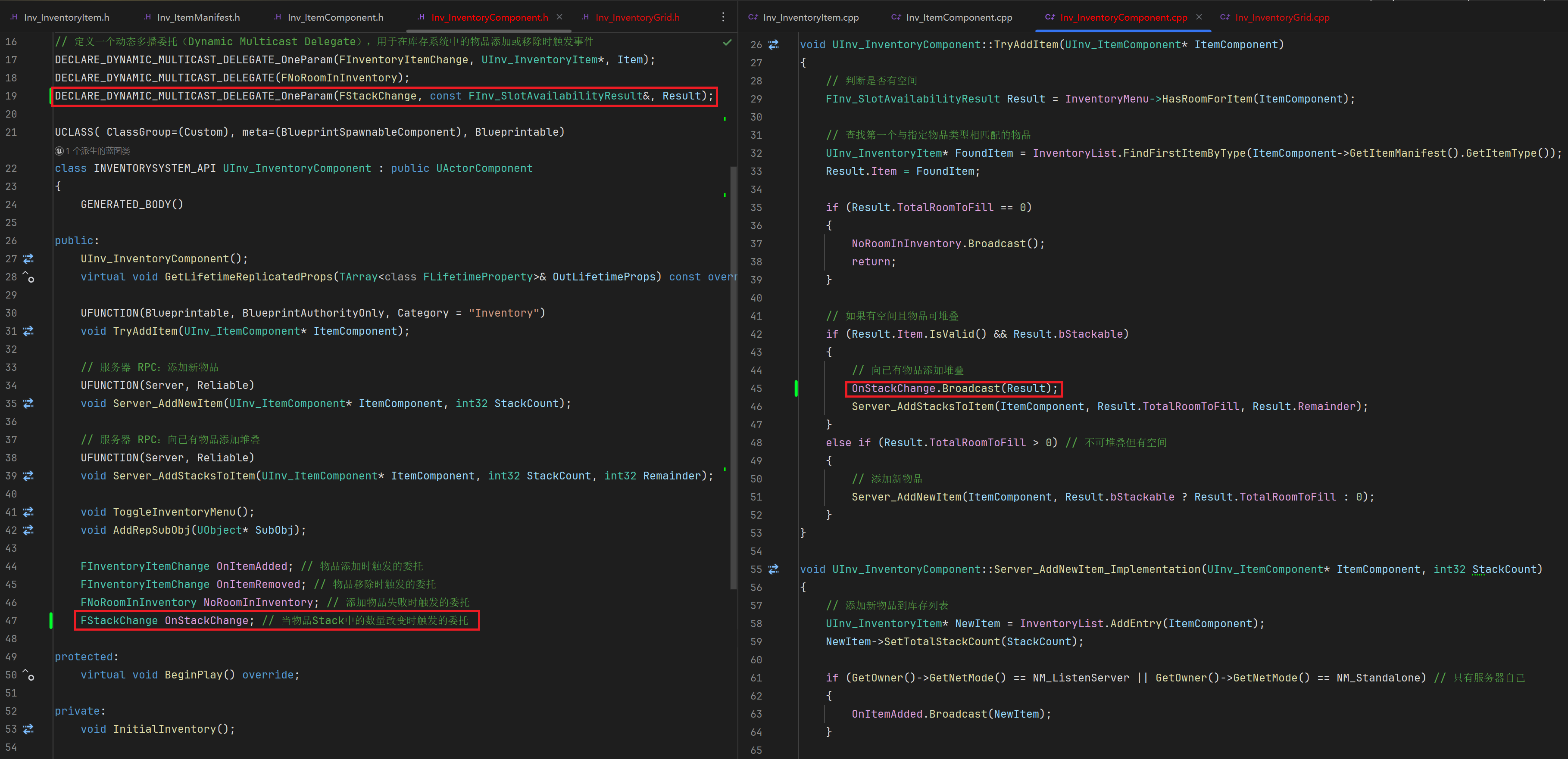The image size is (1568, 759).
Task: Click gutter icon at TryAddItem definition line 26
Action: [774, 44]
